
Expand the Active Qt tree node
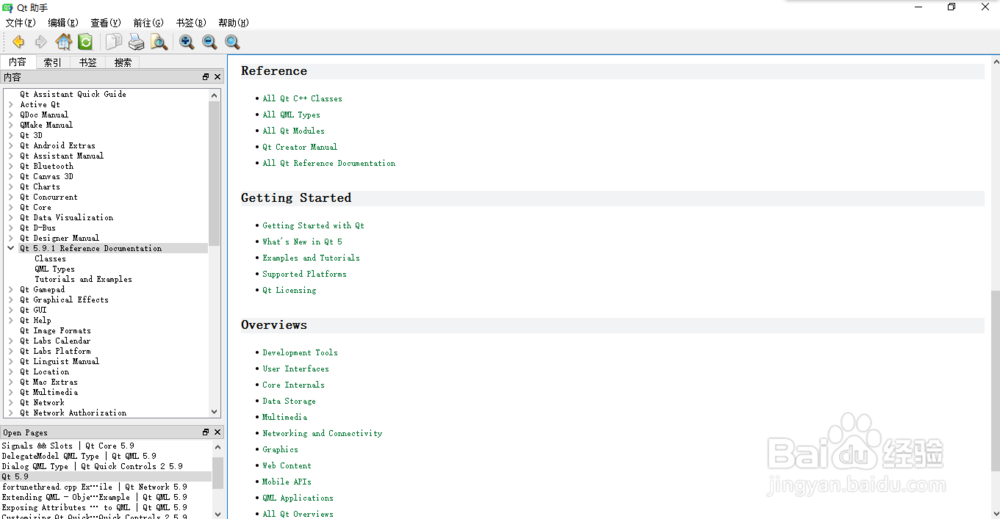click(11, 105)
